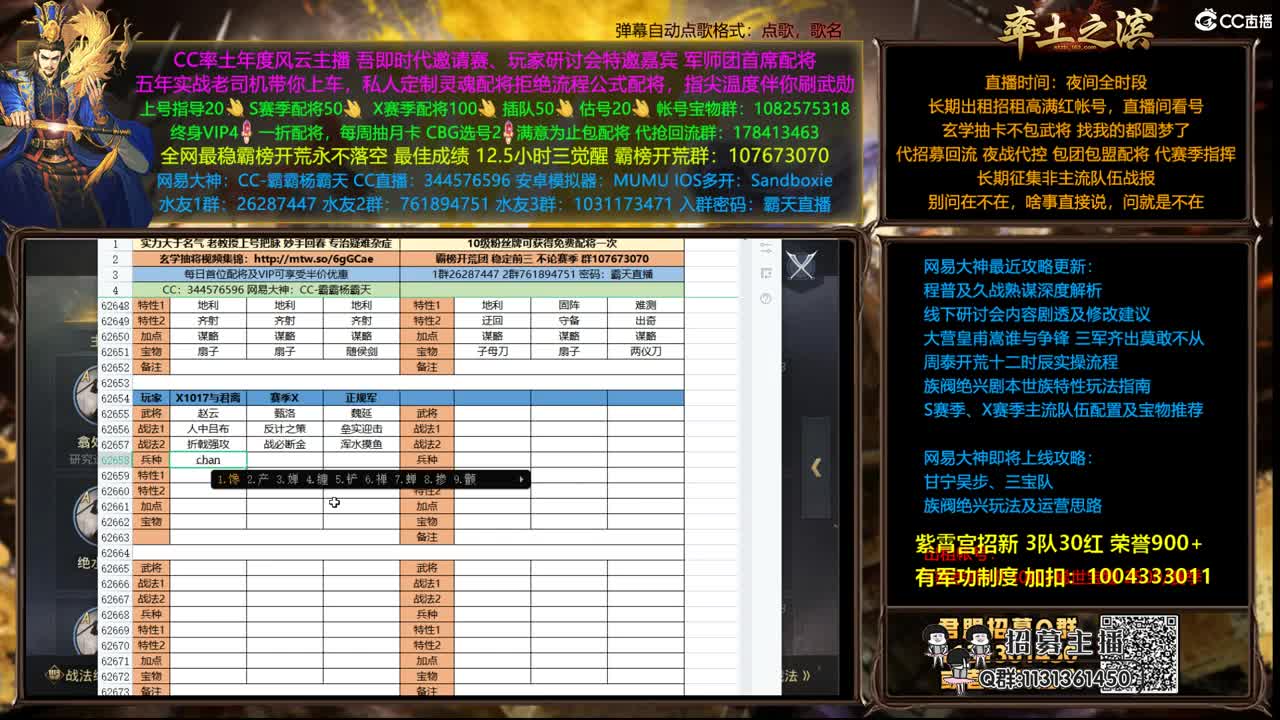Click the editing cell containing "chan"
This screenshot has width=1280, height=720.
[x=208, y=460]
